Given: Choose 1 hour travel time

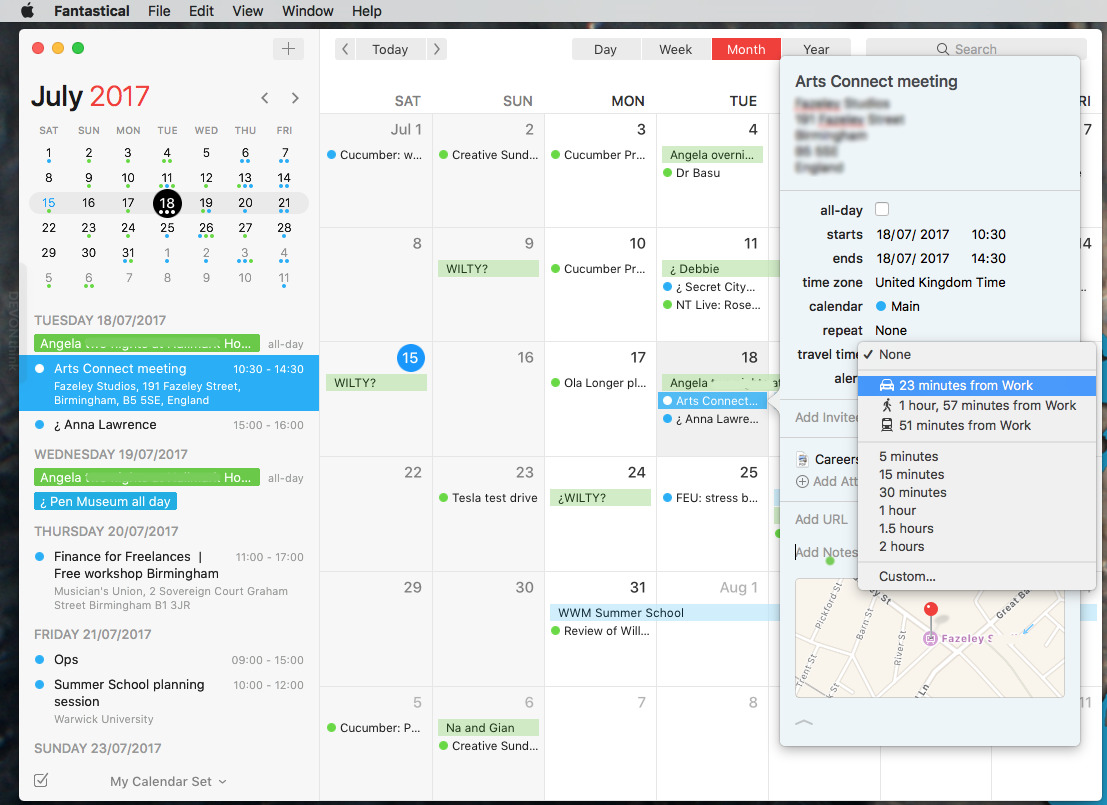Looking at the screenshot, I should click(x=897, y=511).
